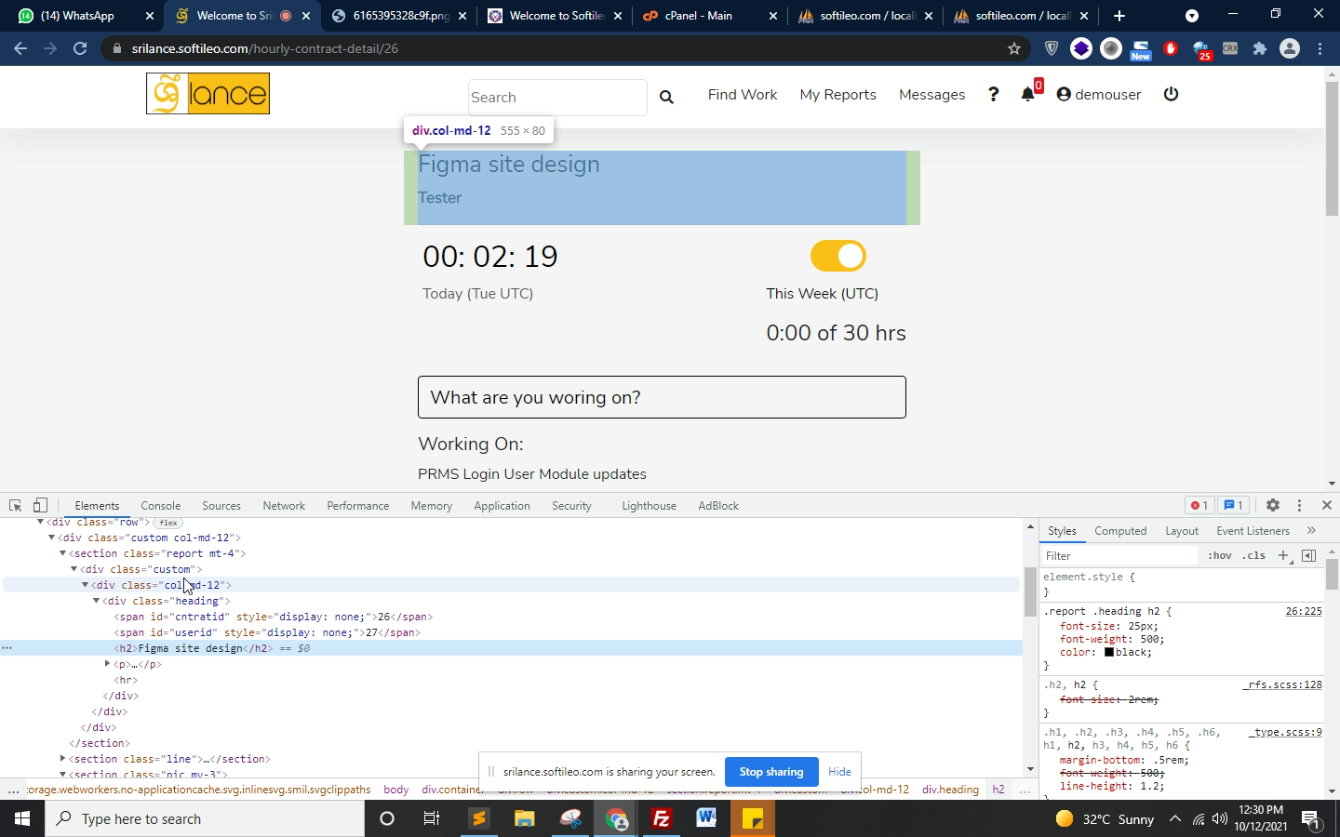Switch to the Console tab

tap(160, 506)
